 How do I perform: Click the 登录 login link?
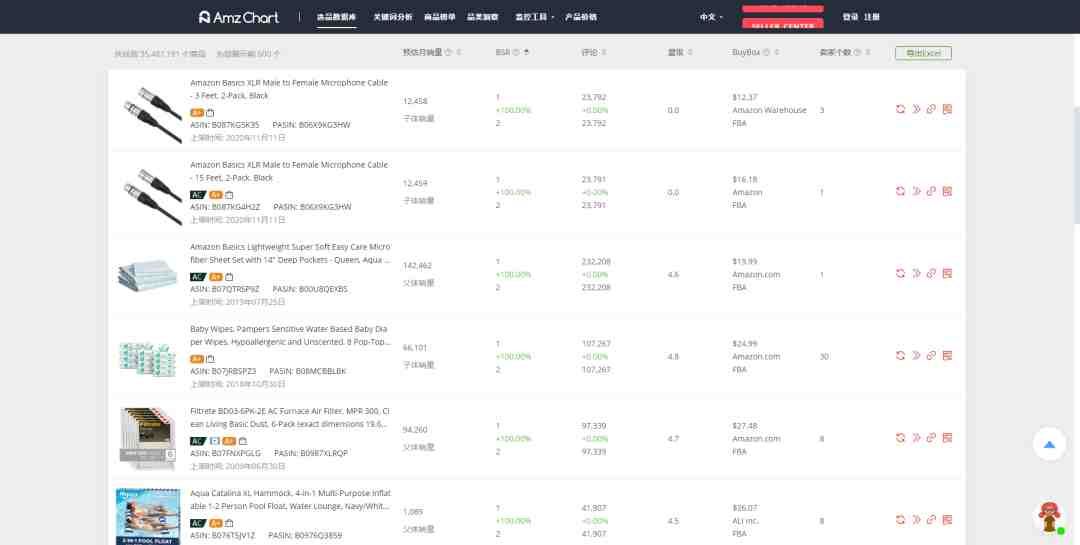850,17
